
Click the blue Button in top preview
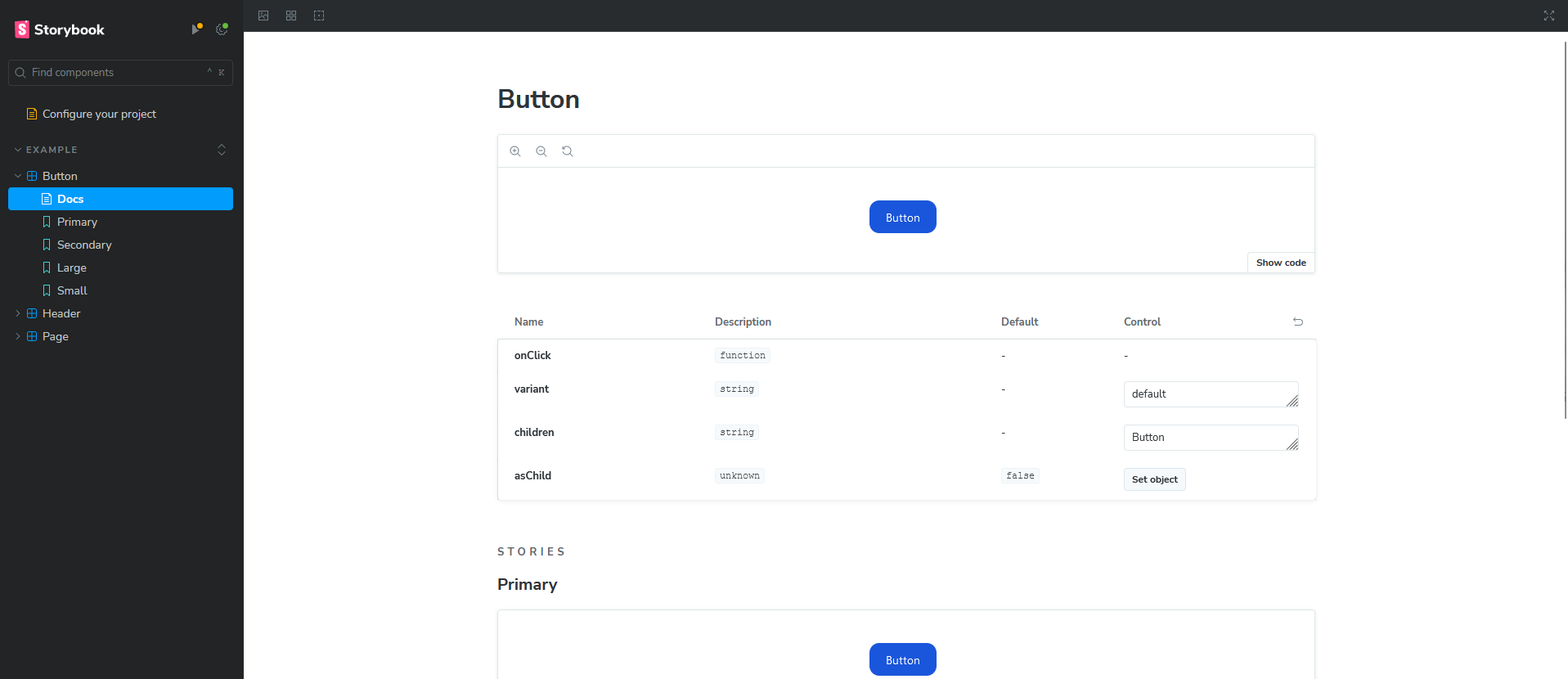(903, 217)
